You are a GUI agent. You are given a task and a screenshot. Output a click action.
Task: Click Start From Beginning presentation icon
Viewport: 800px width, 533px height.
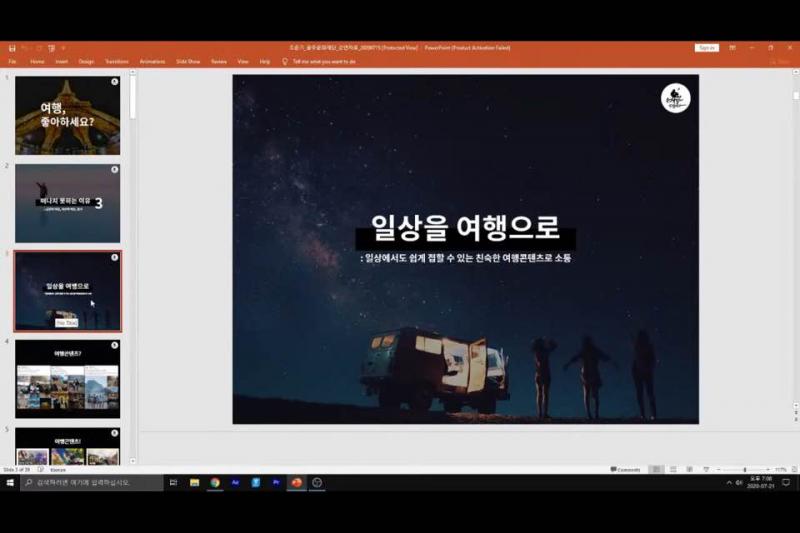point(52,48)
